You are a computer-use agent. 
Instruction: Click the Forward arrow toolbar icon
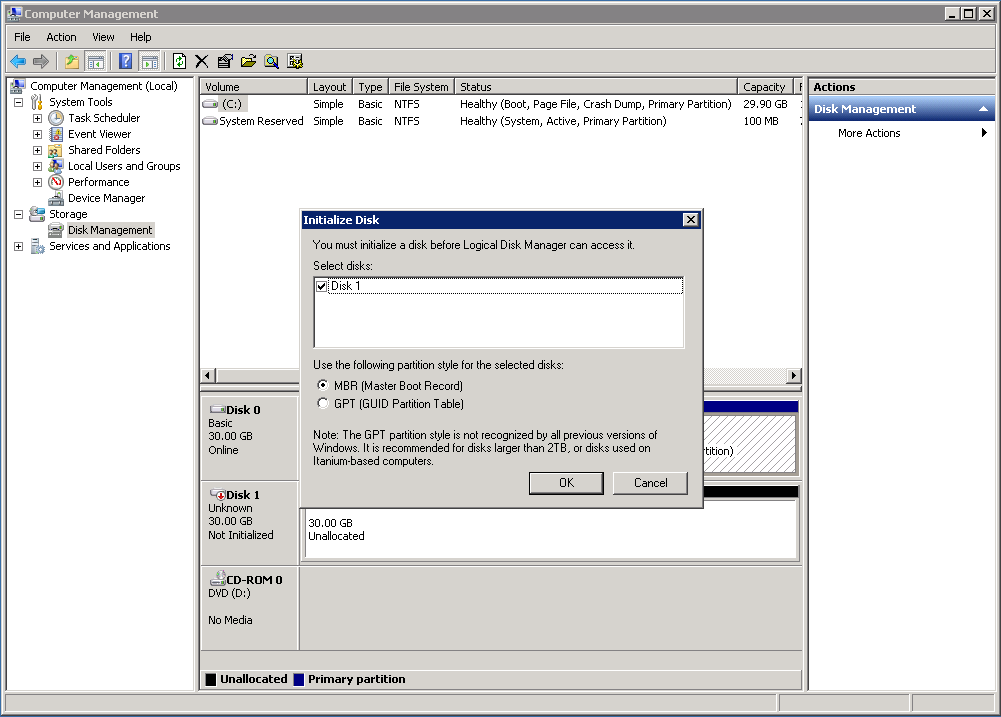point(41,61)
